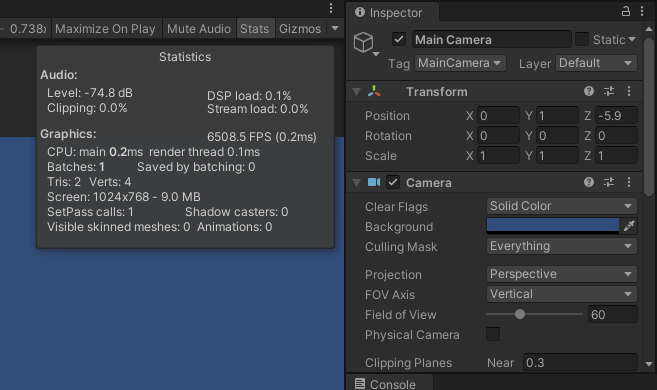
Task: Open the Game view three-dot menu
Action: (331, 8)
